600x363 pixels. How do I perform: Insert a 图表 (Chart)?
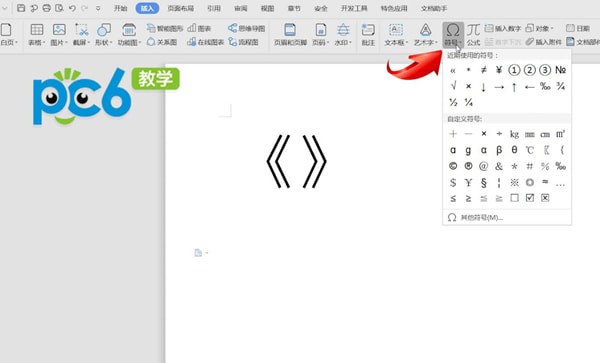[199, 28]
